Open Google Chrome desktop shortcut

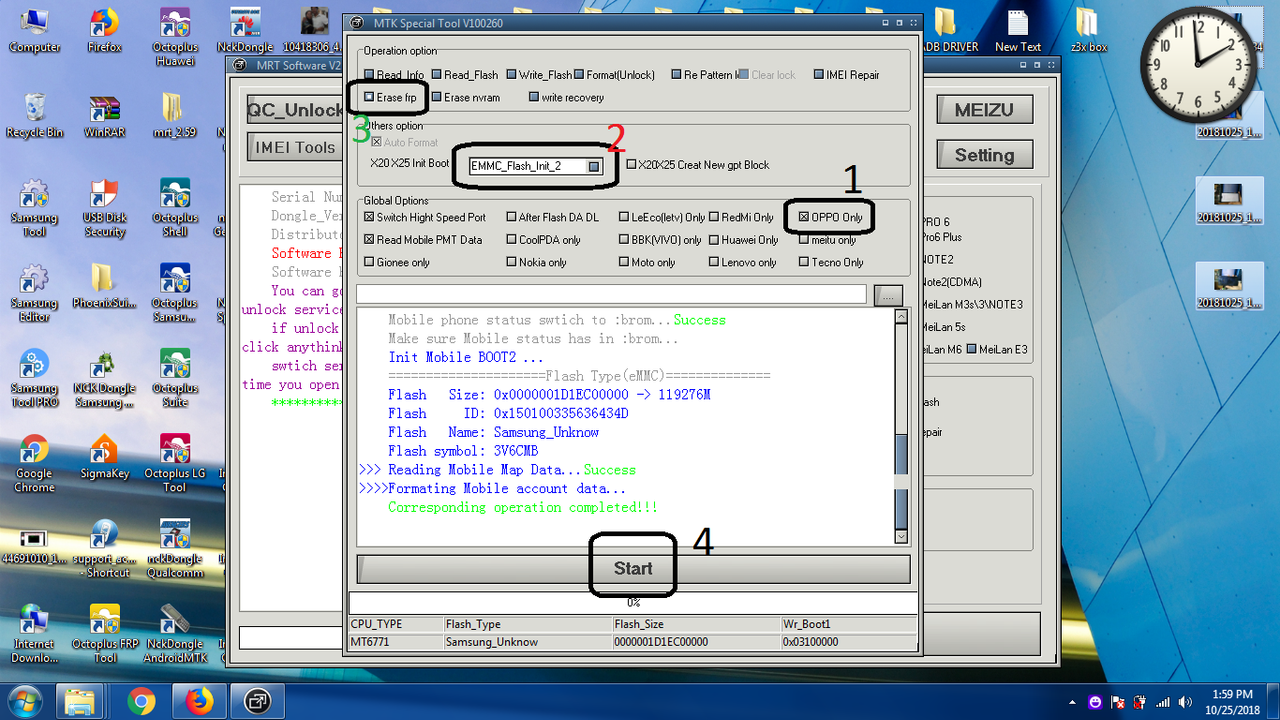34,463
